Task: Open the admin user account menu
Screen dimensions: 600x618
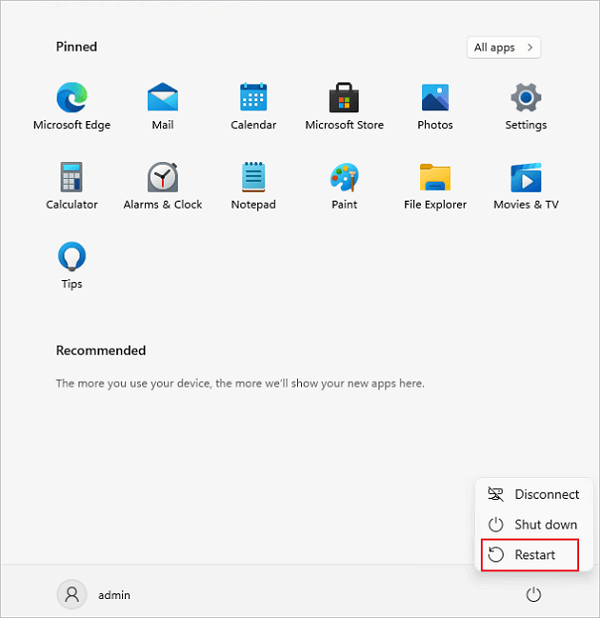Action: 95,595
